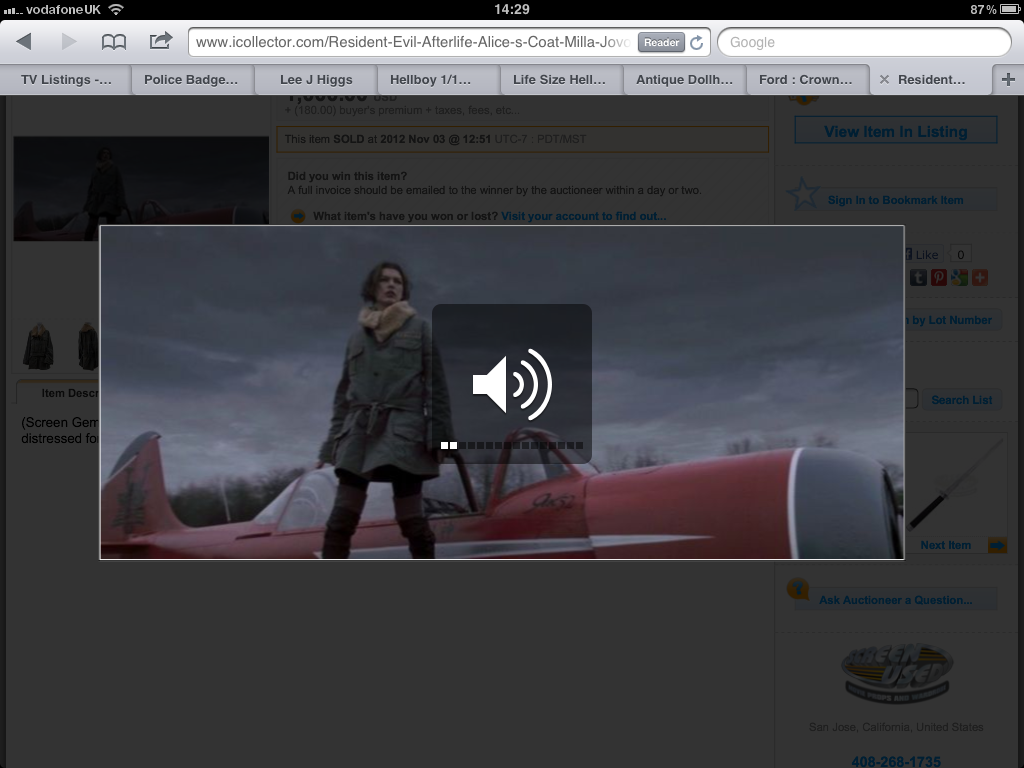Switch to the Antique Dollh tab
Viewport: 1024px width, 768px height.
[x=684, y=80]
